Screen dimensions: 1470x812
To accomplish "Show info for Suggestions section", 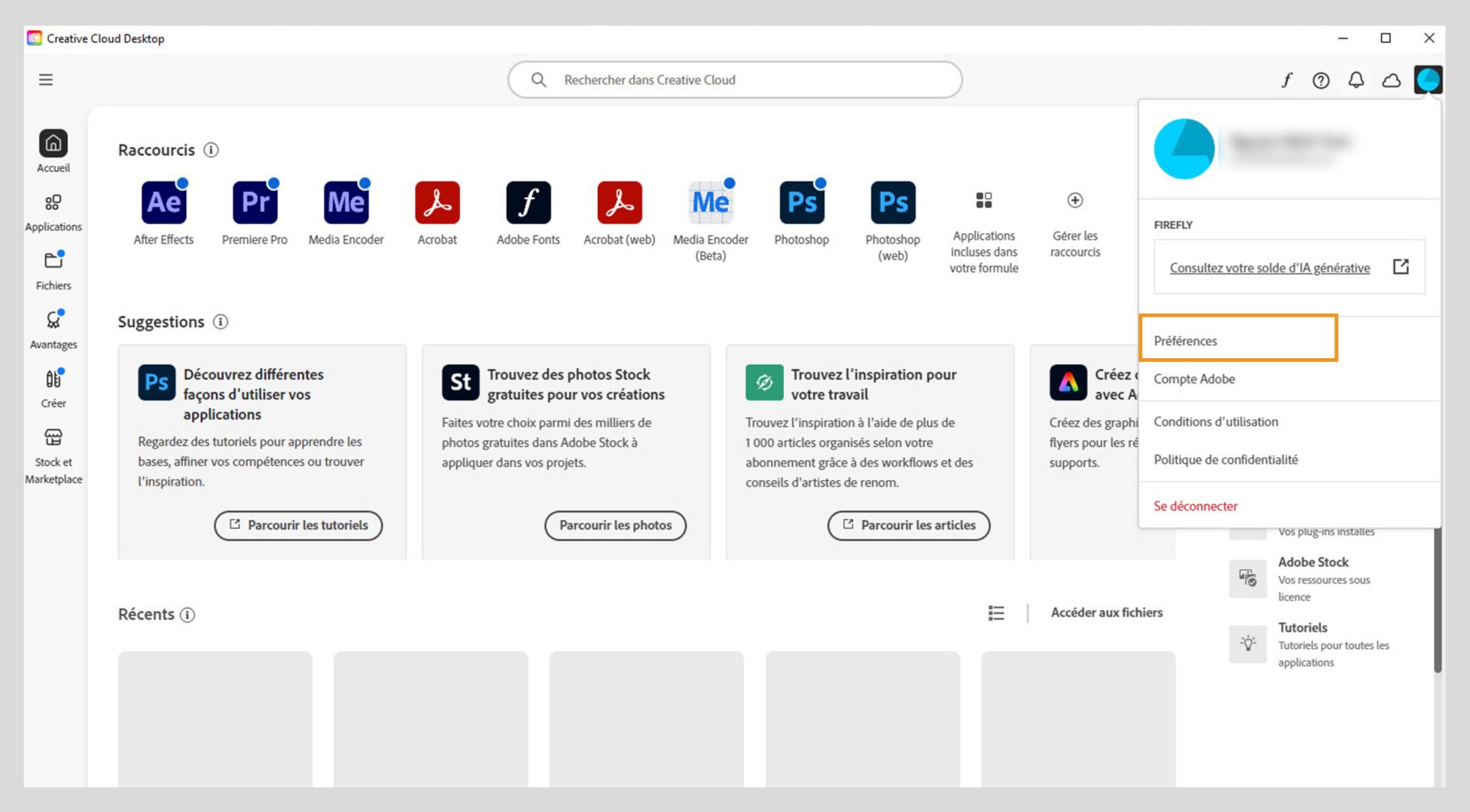I will 220,321.
